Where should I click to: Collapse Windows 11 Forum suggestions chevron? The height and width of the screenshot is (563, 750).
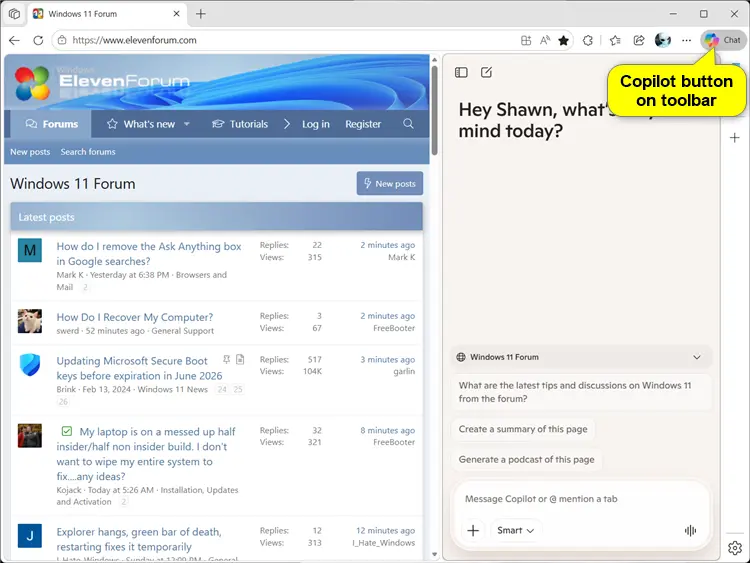tap(697, 357)
